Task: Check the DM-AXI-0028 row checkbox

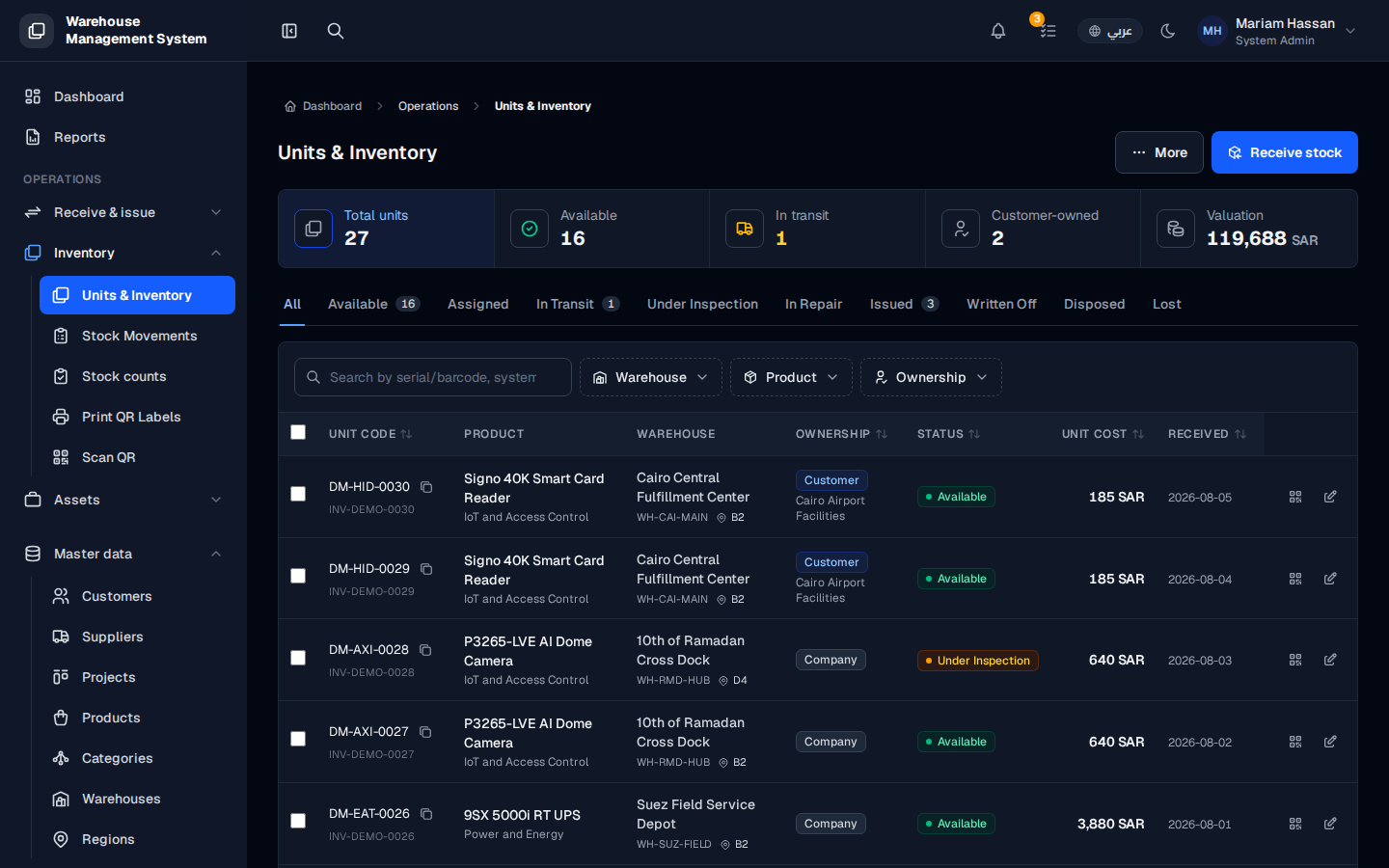Action: click(x=298, y=658)
